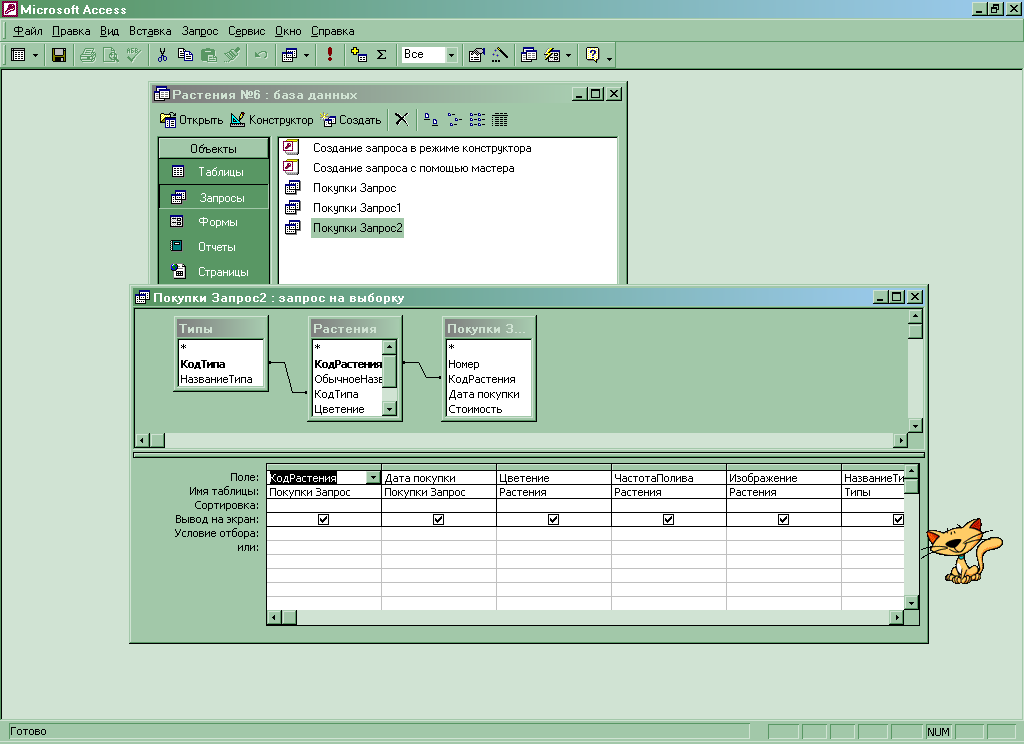This screenshot has height=744, width=1024.
Task: Open the Файл menu
Action: (x=27, y=31)
